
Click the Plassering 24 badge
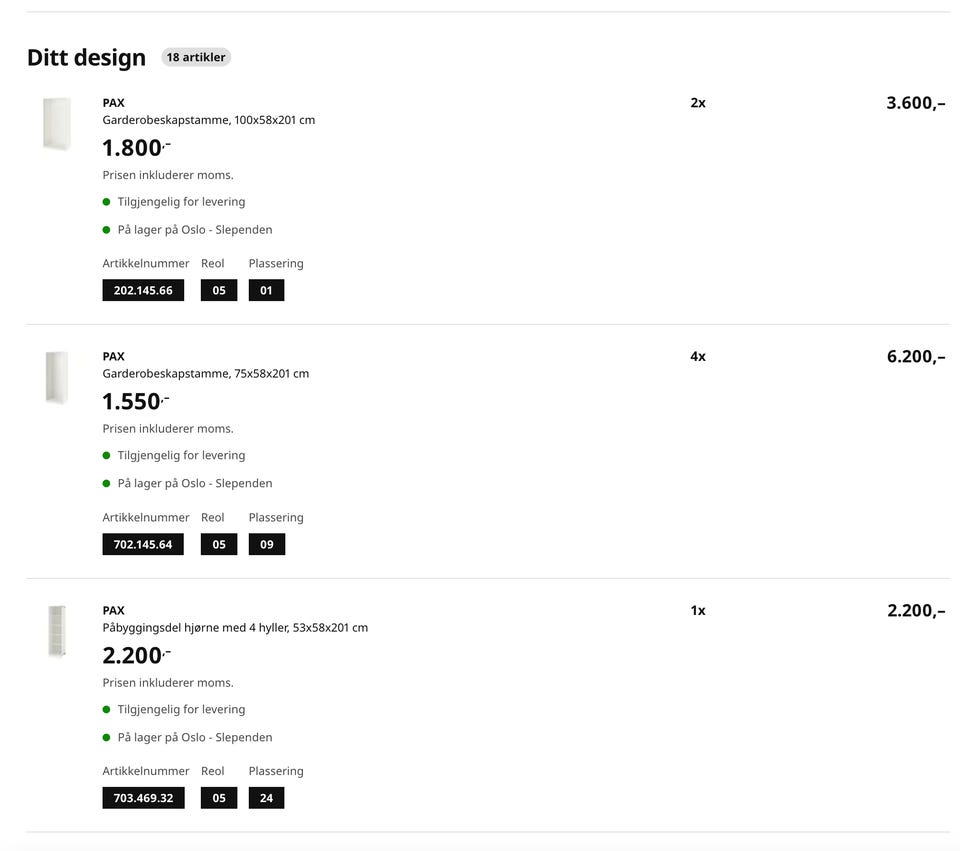266,798
